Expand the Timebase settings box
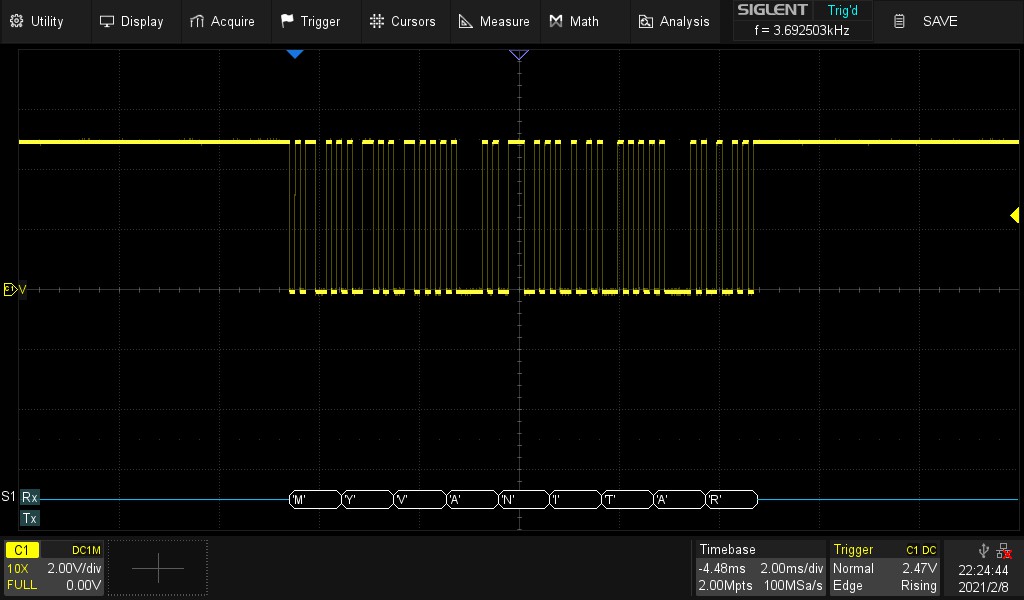 click(x=761, y=568)
